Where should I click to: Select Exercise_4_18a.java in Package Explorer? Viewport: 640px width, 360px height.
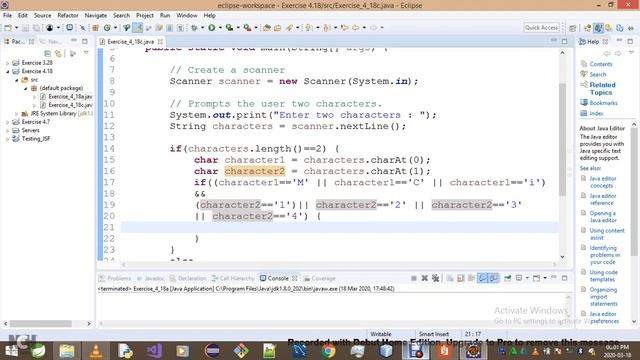coord(70,97)
